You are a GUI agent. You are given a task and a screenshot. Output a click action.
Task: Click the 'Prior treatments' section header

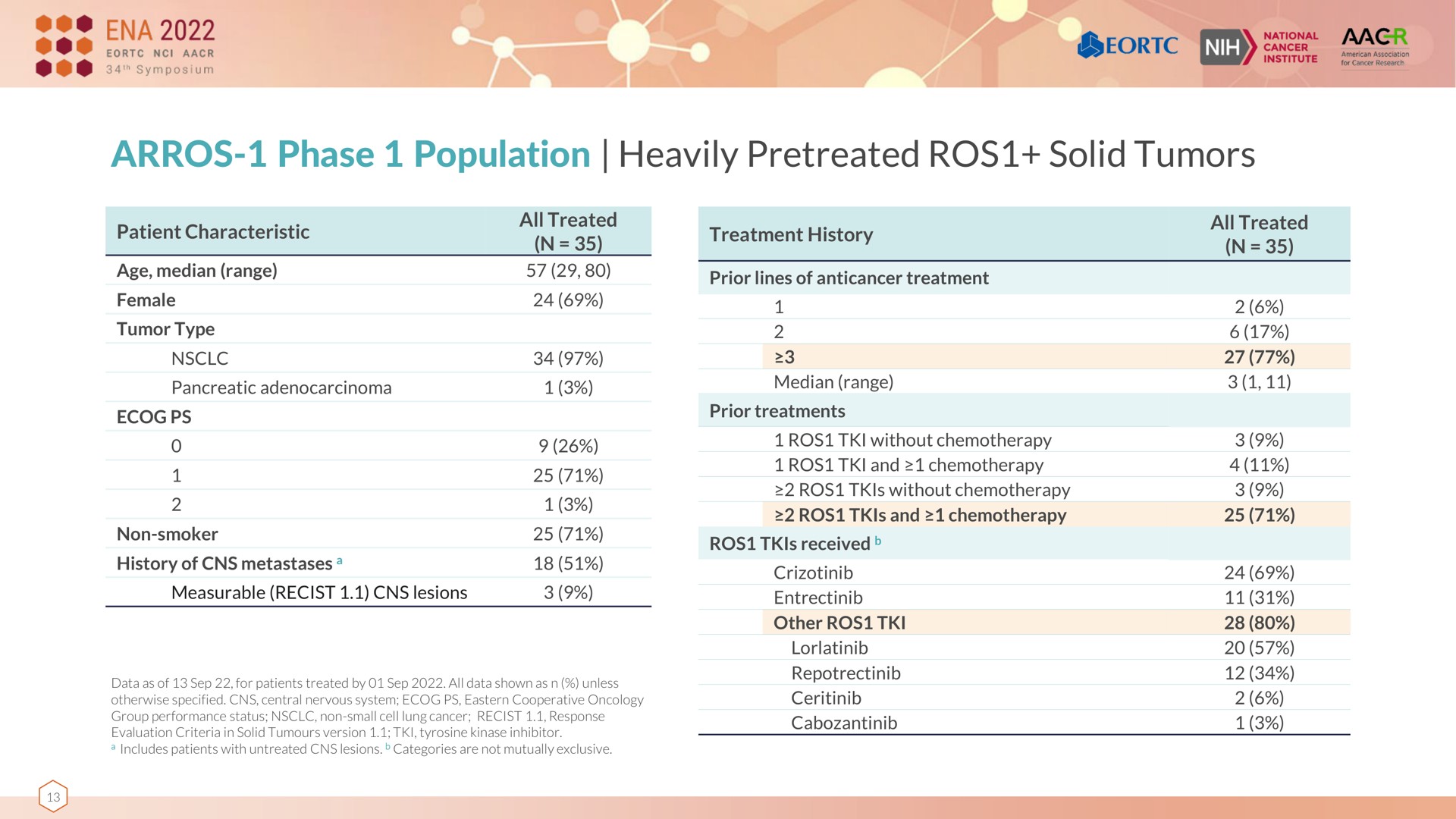pyautogui.click(x=777, y=411)
